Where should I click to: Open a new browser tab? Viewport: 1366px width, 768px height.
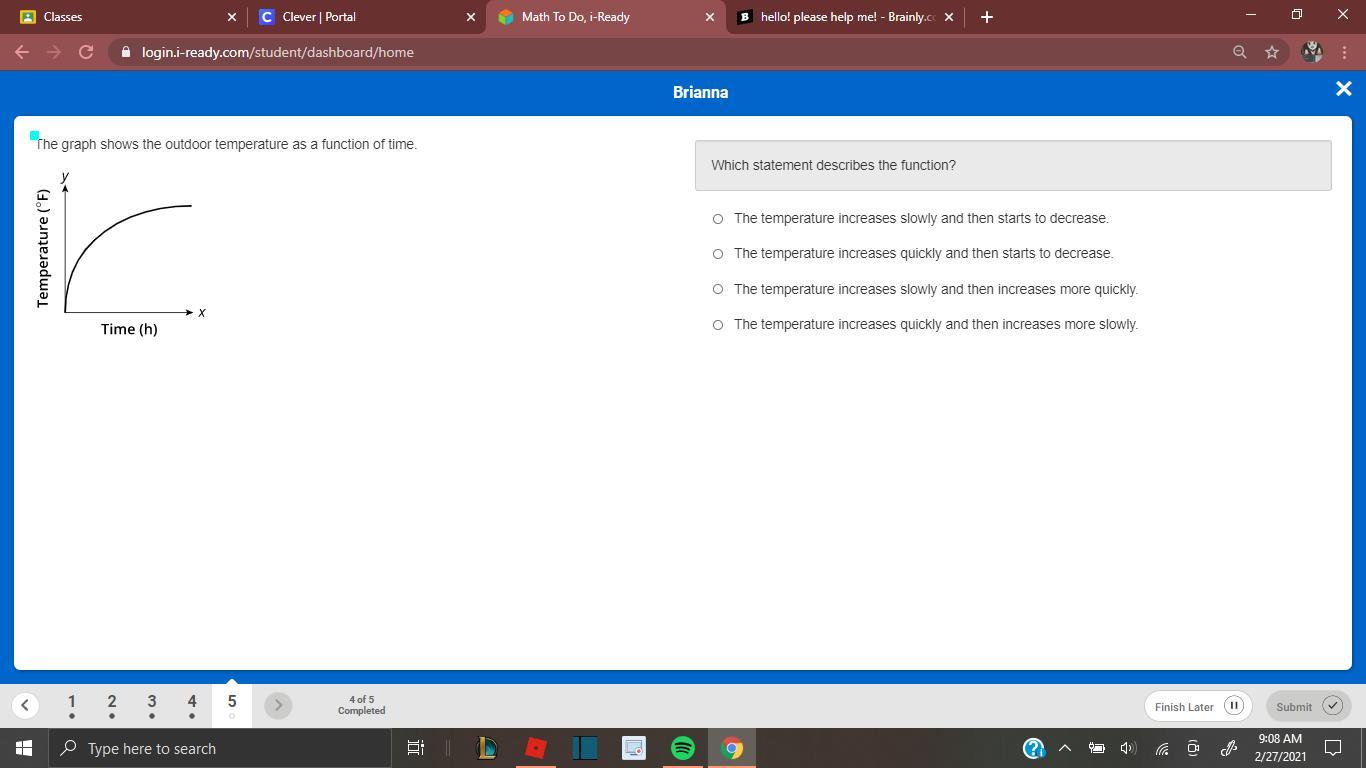coord(987,17)
